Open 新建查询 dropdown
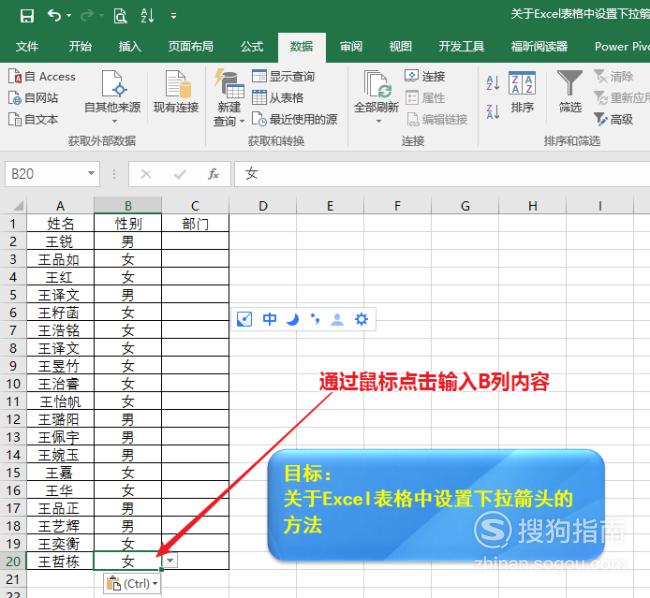This screenshot has height=598, width=650. coord(229,98)
